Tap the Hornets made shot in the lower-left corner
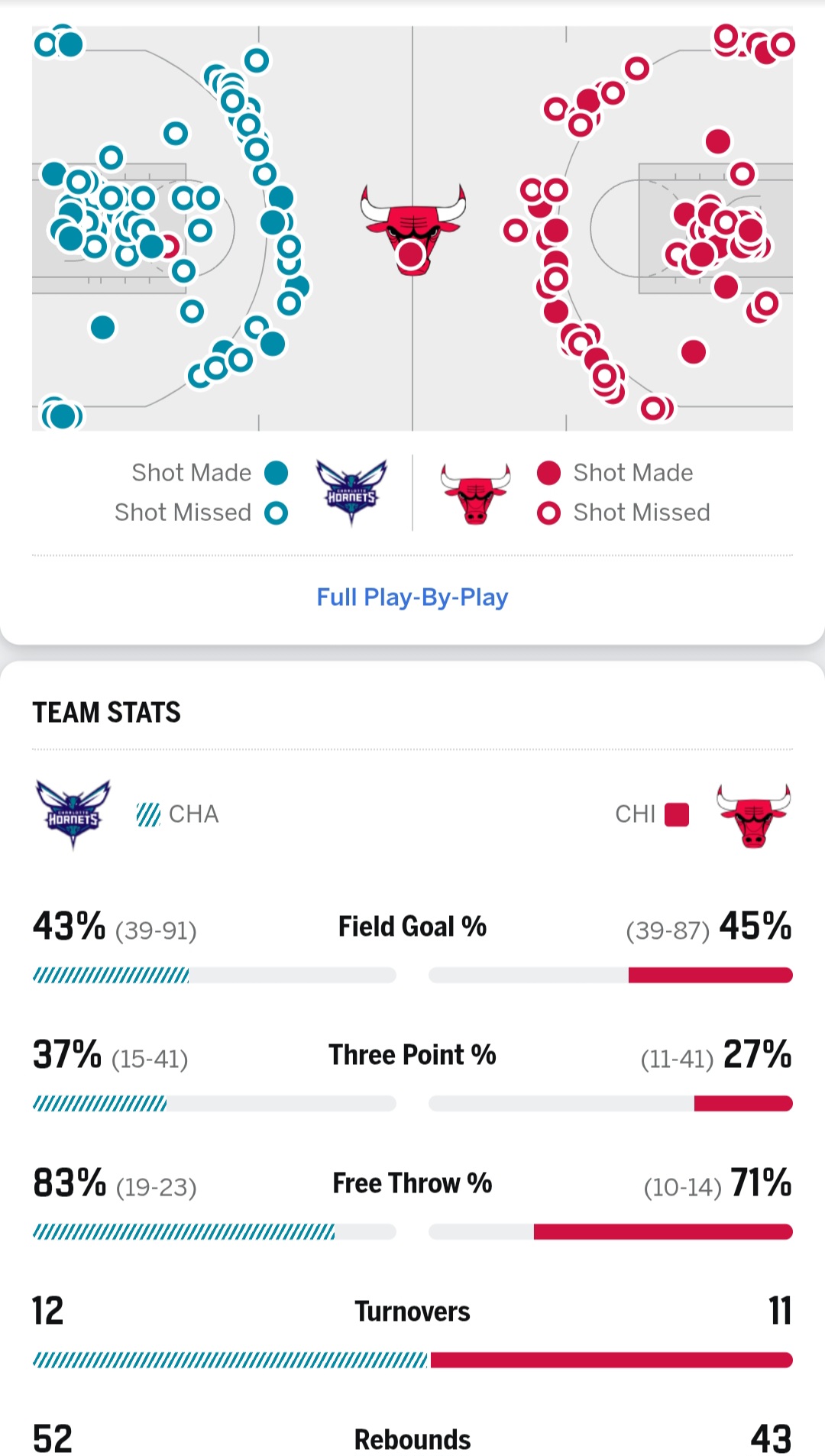The image size is (825, 1456). (x=63, y=416)
